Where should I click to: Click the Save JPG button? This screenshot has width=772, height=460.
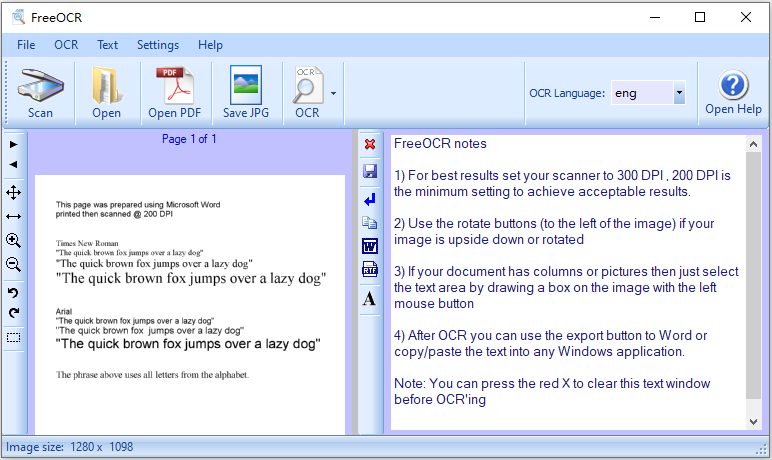246,93
